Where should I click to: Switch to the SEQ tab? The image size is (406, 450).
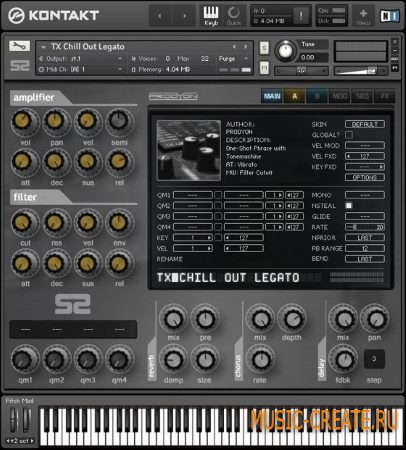[x=362, y=96]
